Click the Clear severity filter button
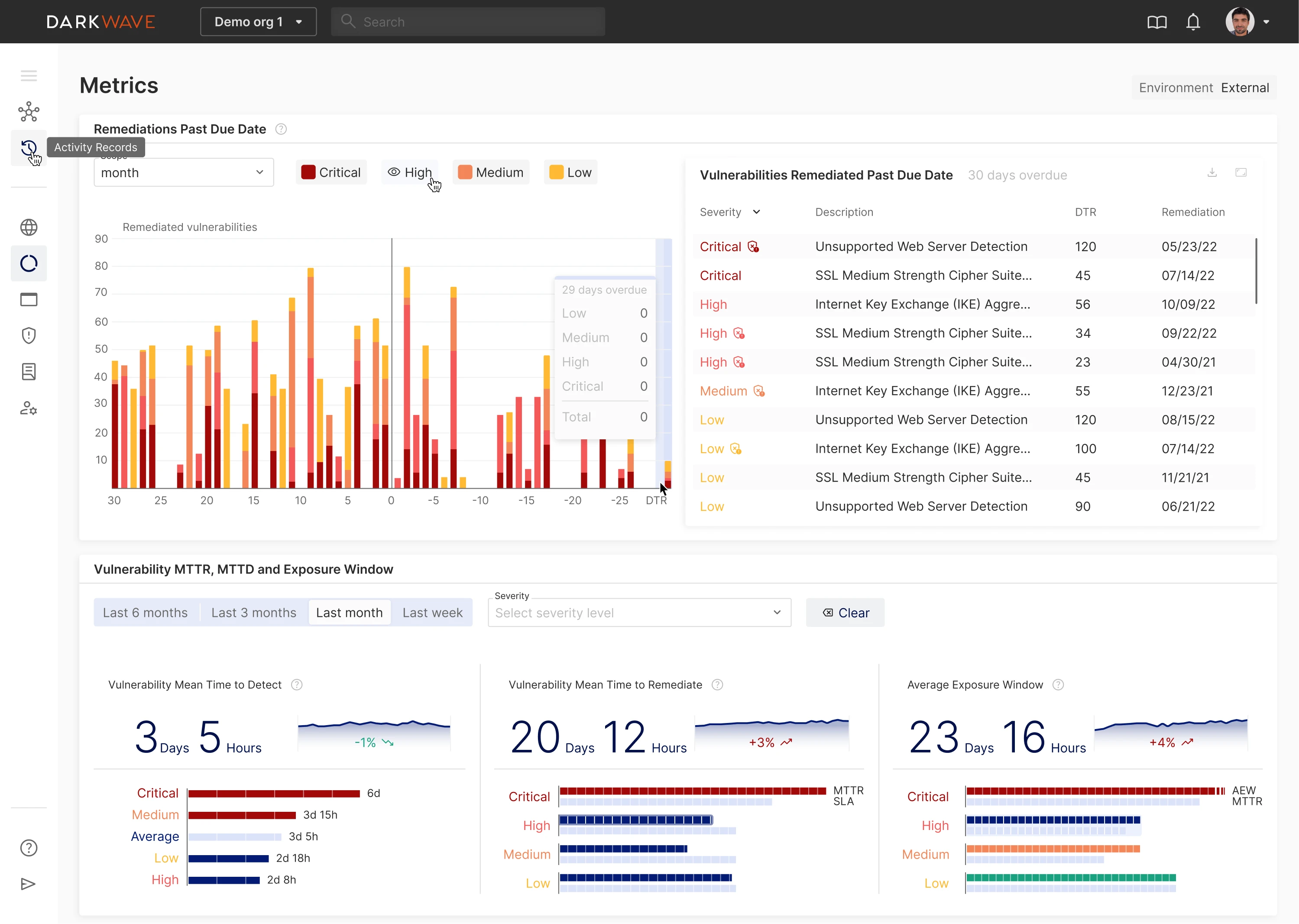 845,612
